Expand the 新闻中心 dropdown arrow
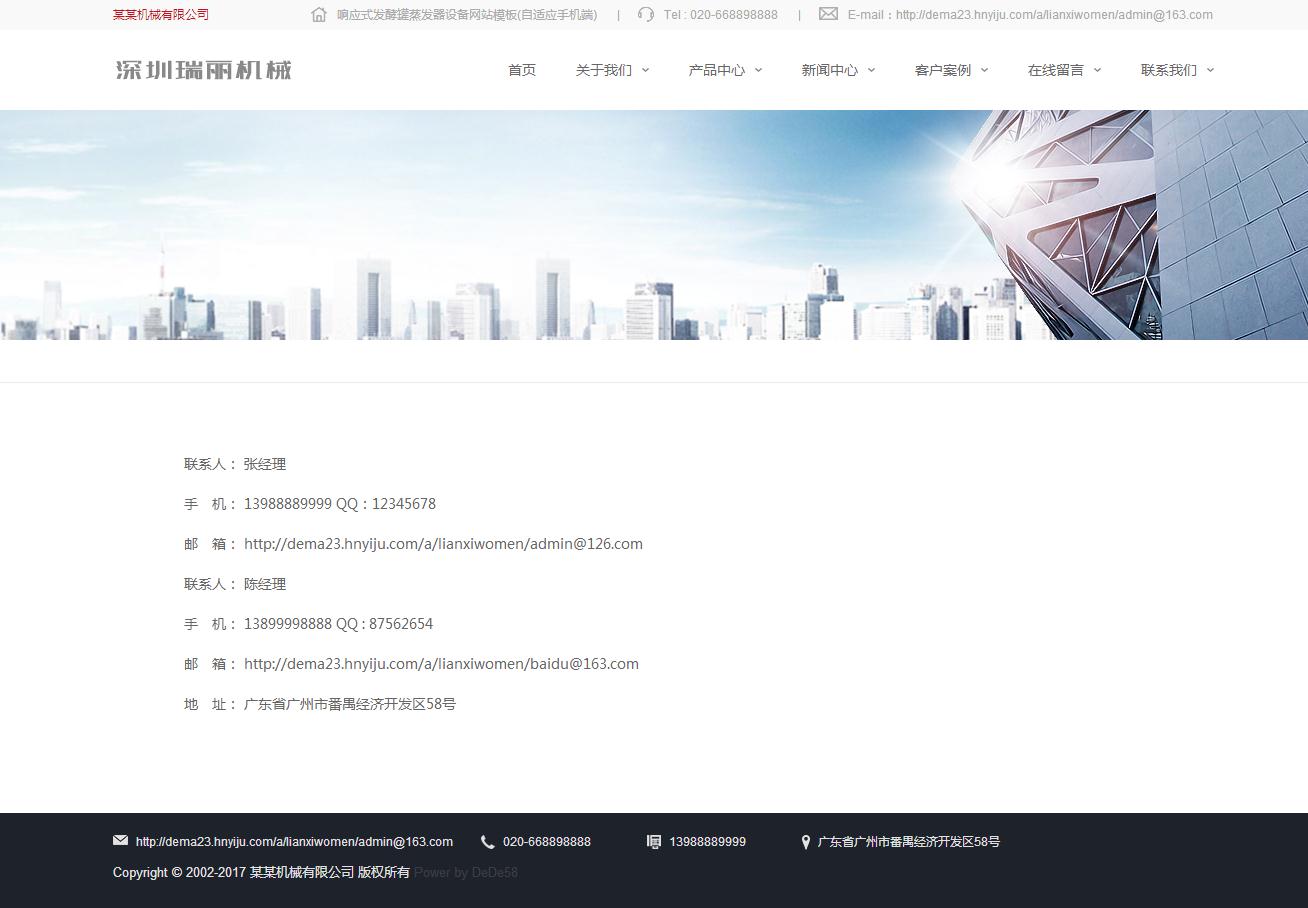 coord(871,70)
